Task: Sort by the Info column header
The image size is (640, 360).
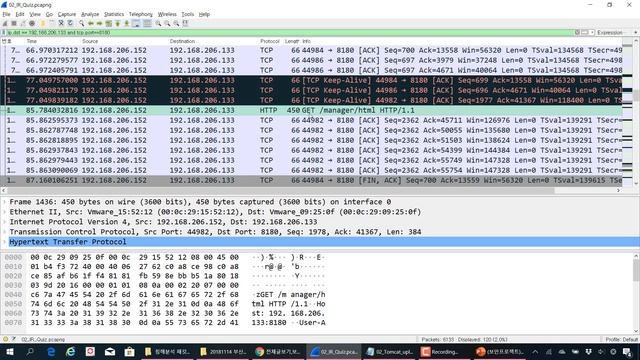Action: click(307, 41)
